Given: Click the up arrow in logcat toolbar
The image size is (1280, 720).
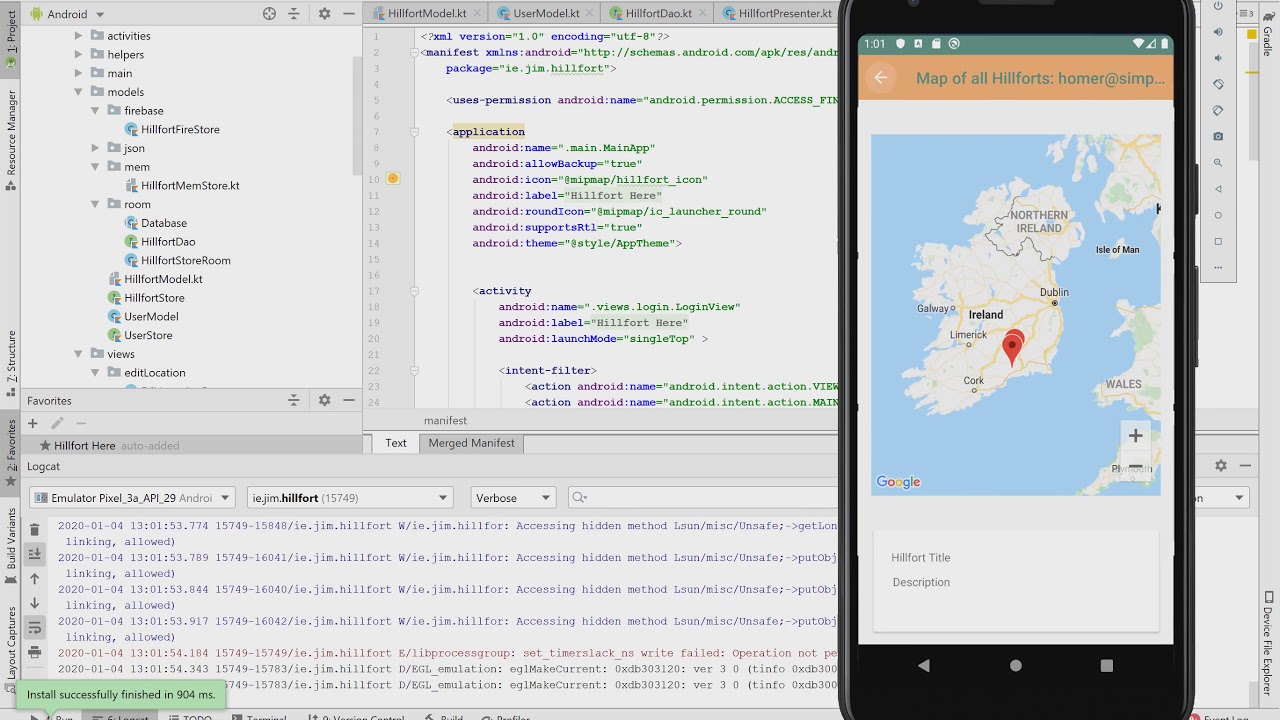Looking at the screenshot, I should click(x=34, y=578).
